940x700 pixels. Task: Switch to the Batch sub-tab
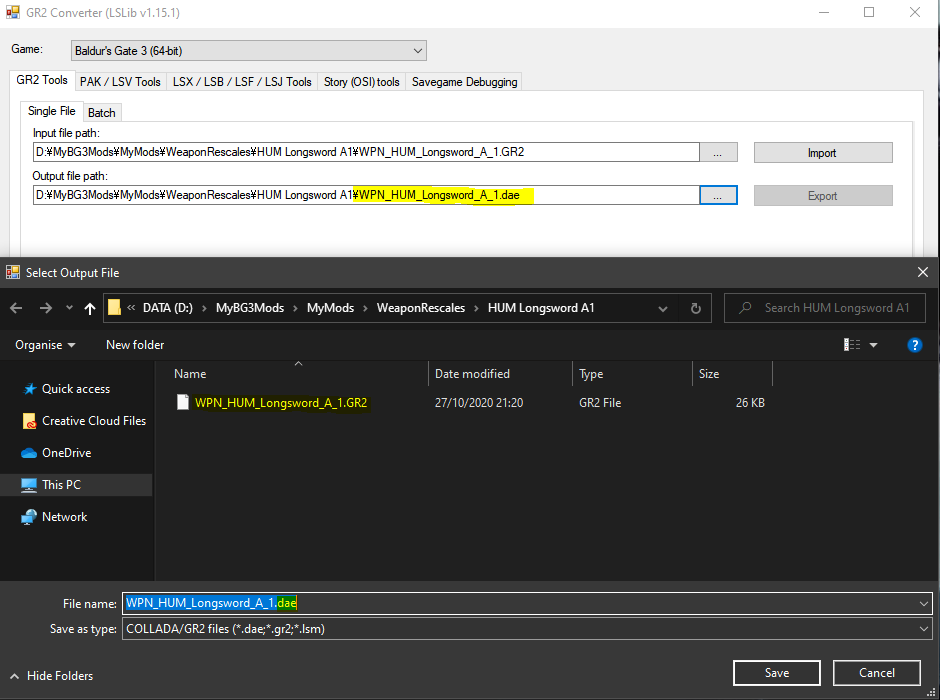102,113
